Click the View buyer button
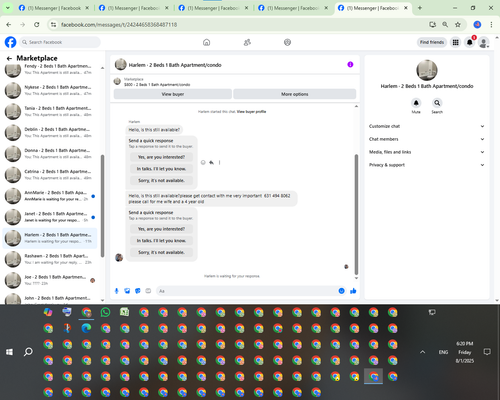The height and width of the screenshot is (400, 500). (173, 94)
